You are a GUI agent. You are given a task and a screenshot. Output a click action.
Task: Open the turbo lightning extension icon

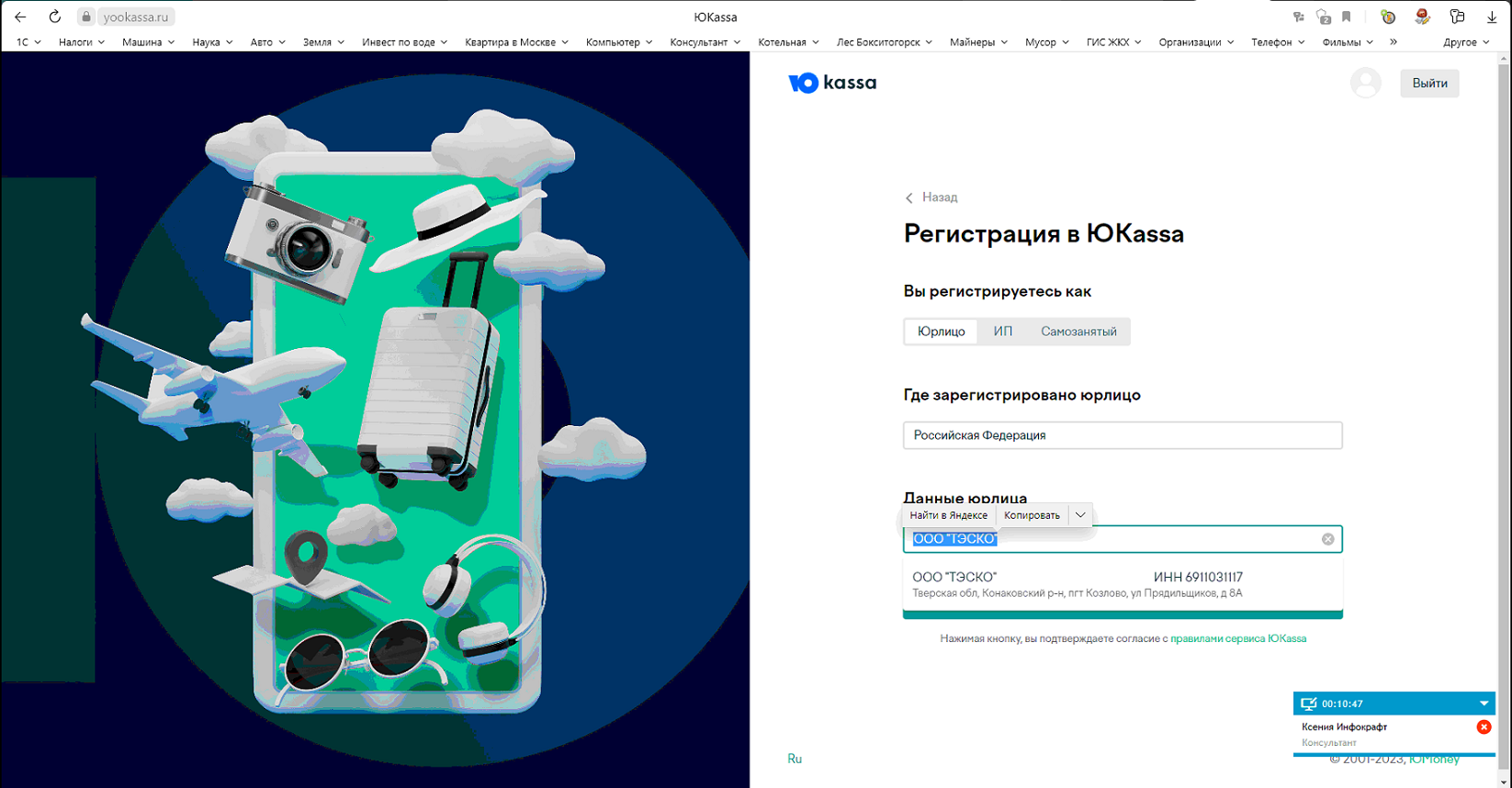[1388, 17]
